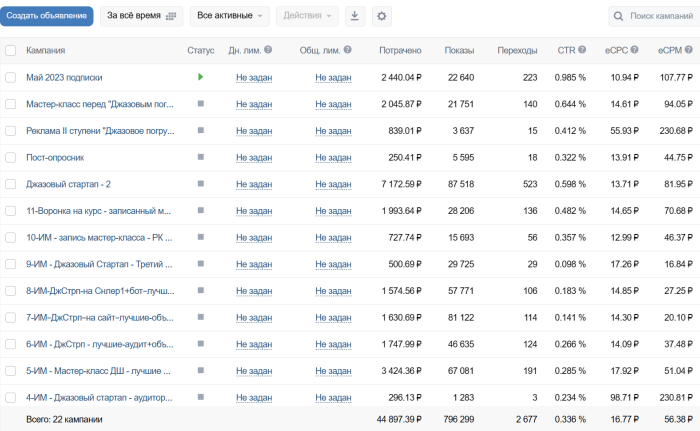Open the За всё время period selector
The height and width of the screenshot is (431, 700).
coord(141,16)
